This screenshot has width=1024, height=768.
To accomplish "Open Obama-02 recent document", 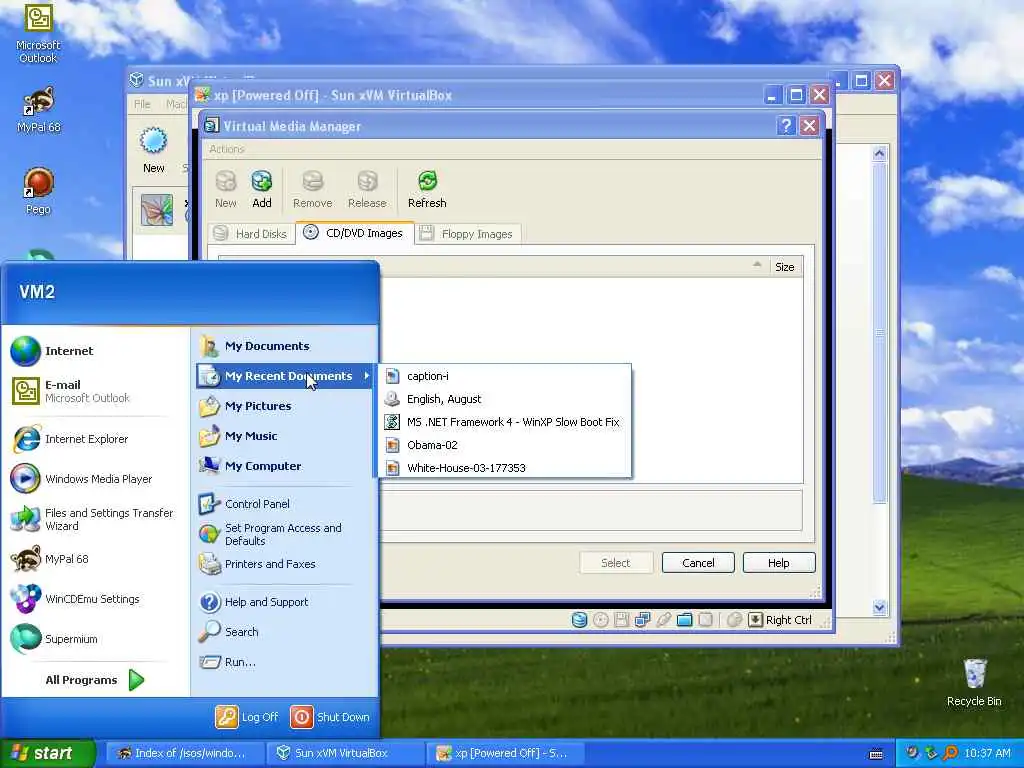I will coord(505,445).
